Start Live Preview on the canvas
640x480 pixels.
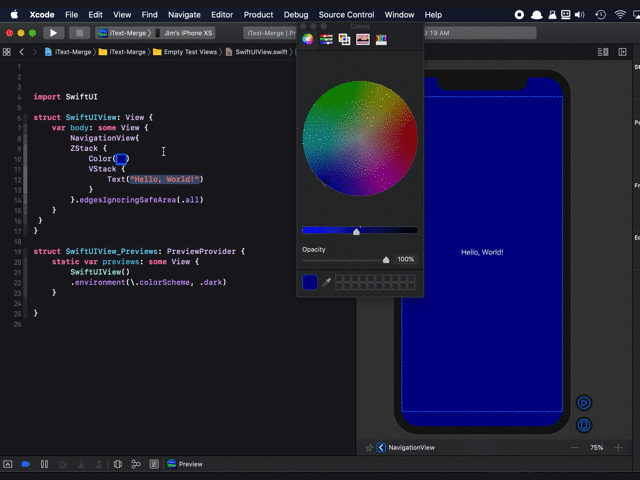tap(584, 403)
